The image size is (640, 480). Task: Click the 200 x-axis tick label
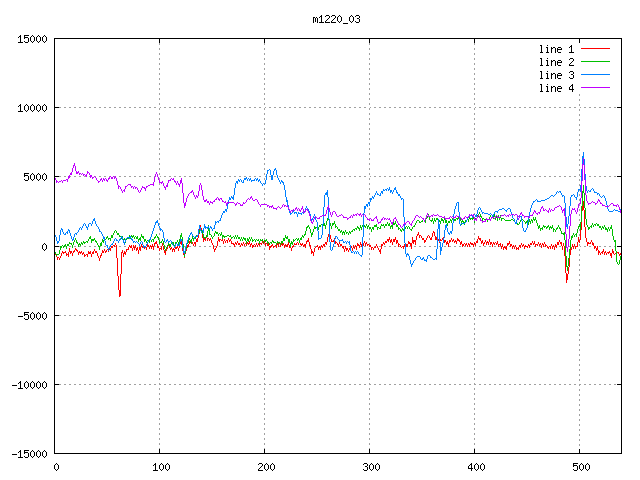265,466
